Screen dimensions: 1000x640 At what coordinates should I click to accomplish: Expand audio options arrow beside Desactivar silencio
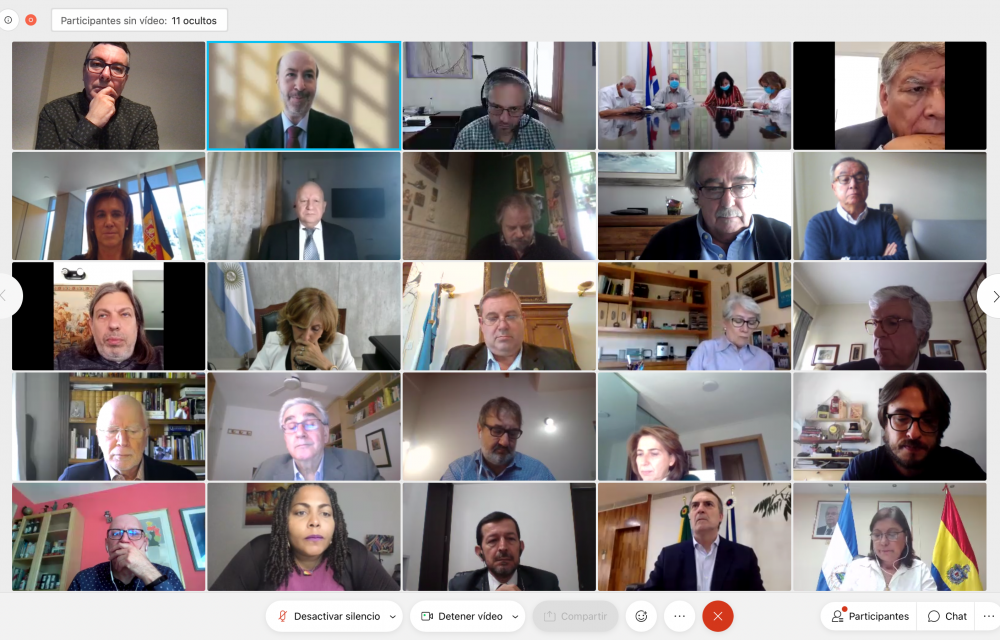click(x=393, y=616)
